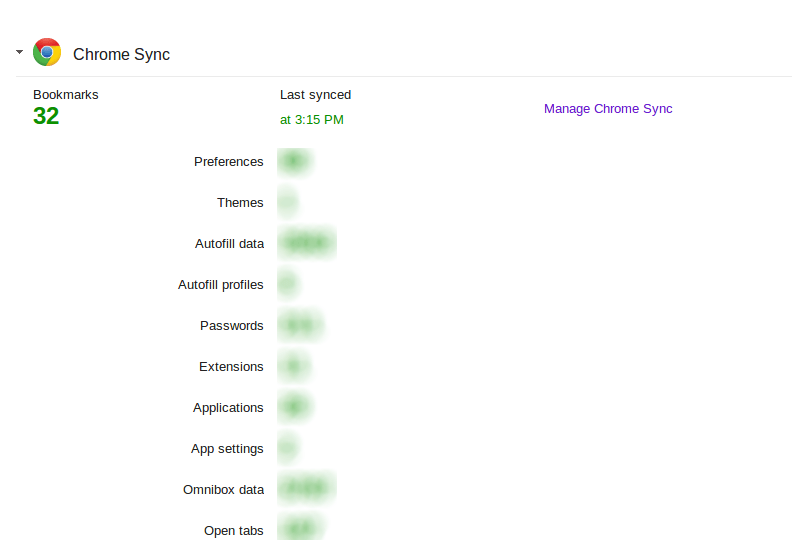Viewport: 804px width, 546px height.
Task: Click the 3:15 PM sync time
Action: (x=312, y=120)
